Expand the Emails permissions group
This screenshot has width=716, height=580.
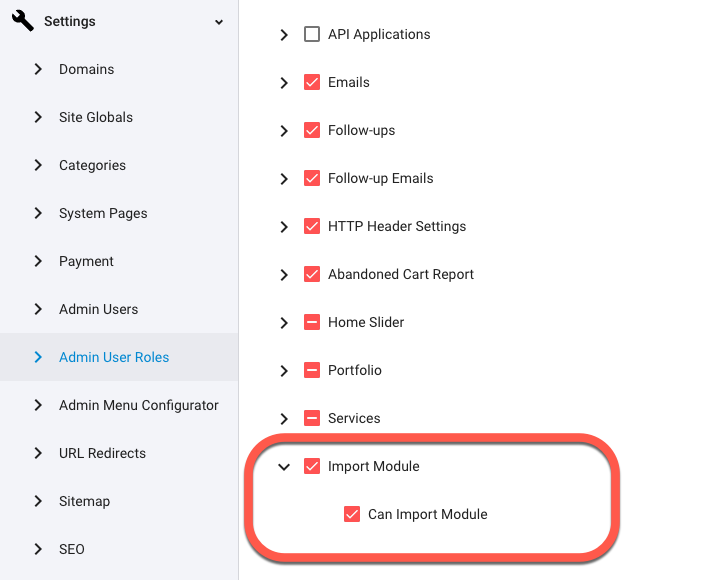click(x=284, y=83)
